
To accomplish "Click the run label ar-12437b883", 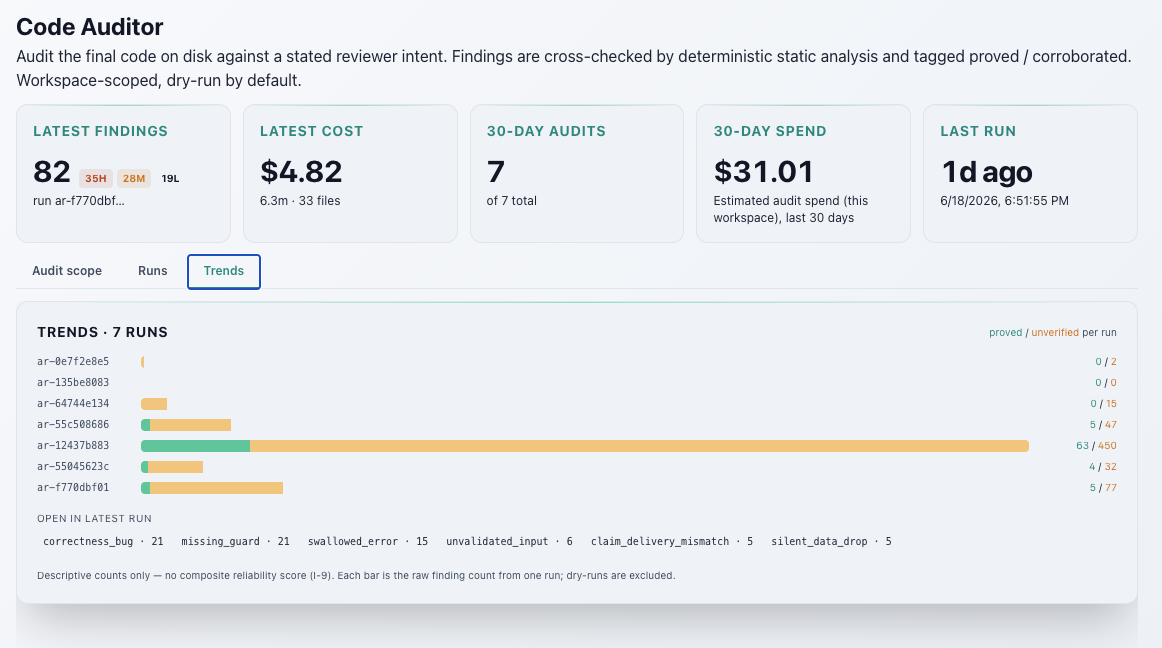I will pos(73,446).
